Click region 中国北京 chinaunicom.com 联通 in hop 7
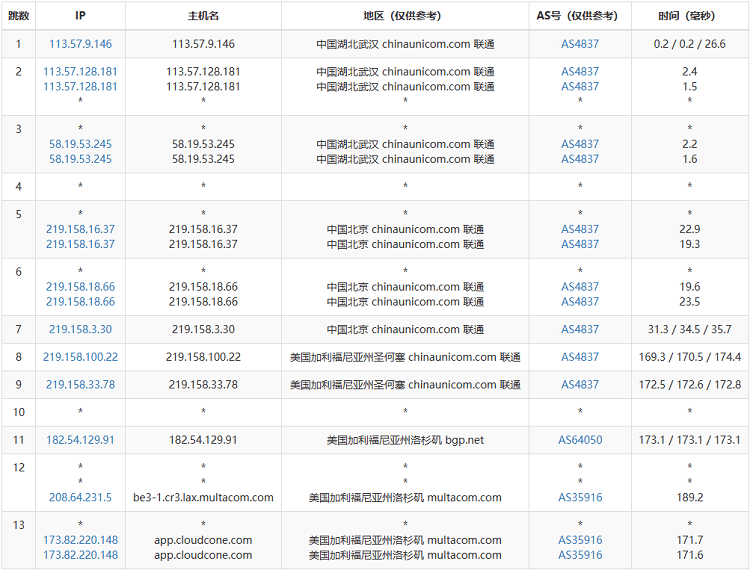The width and height of the screenshot is (750, 573). click(405, 329)
